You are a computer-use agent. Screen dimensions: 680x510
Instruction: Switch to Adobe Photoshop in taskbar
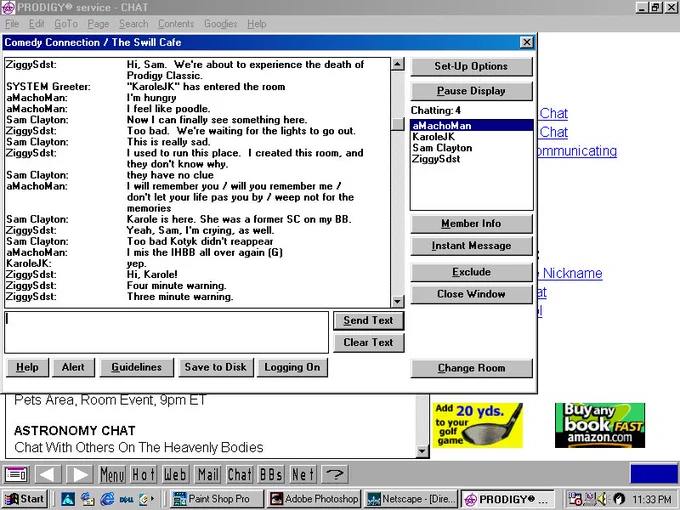tap(314, 499)
